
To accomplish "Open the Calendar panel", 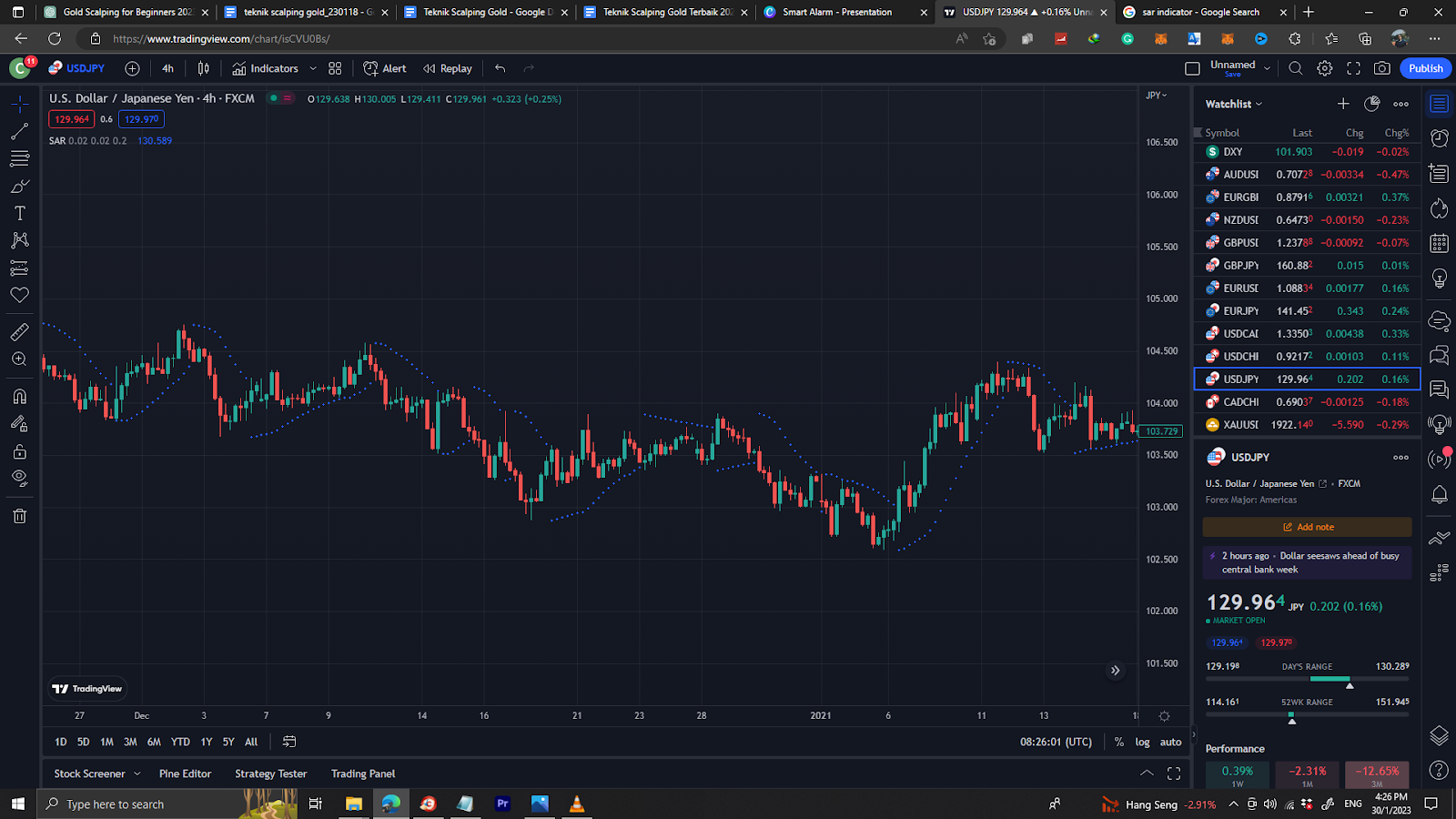I will (x=1439, y=243).
